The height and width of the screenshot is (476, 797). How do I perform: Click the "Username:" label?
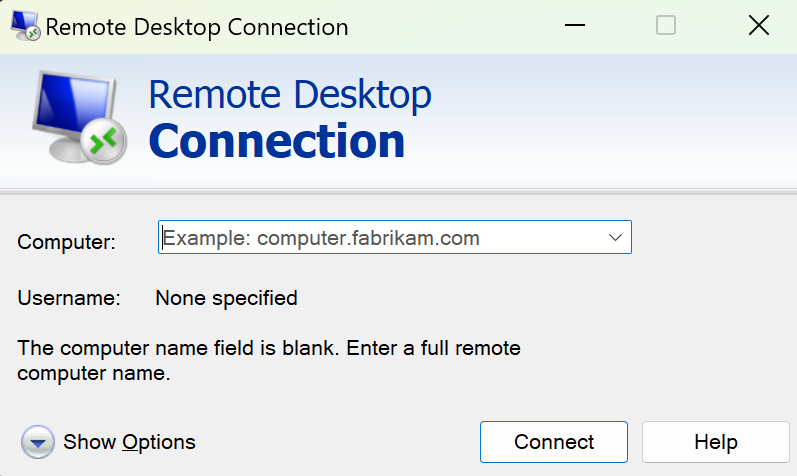coord(69,298)
